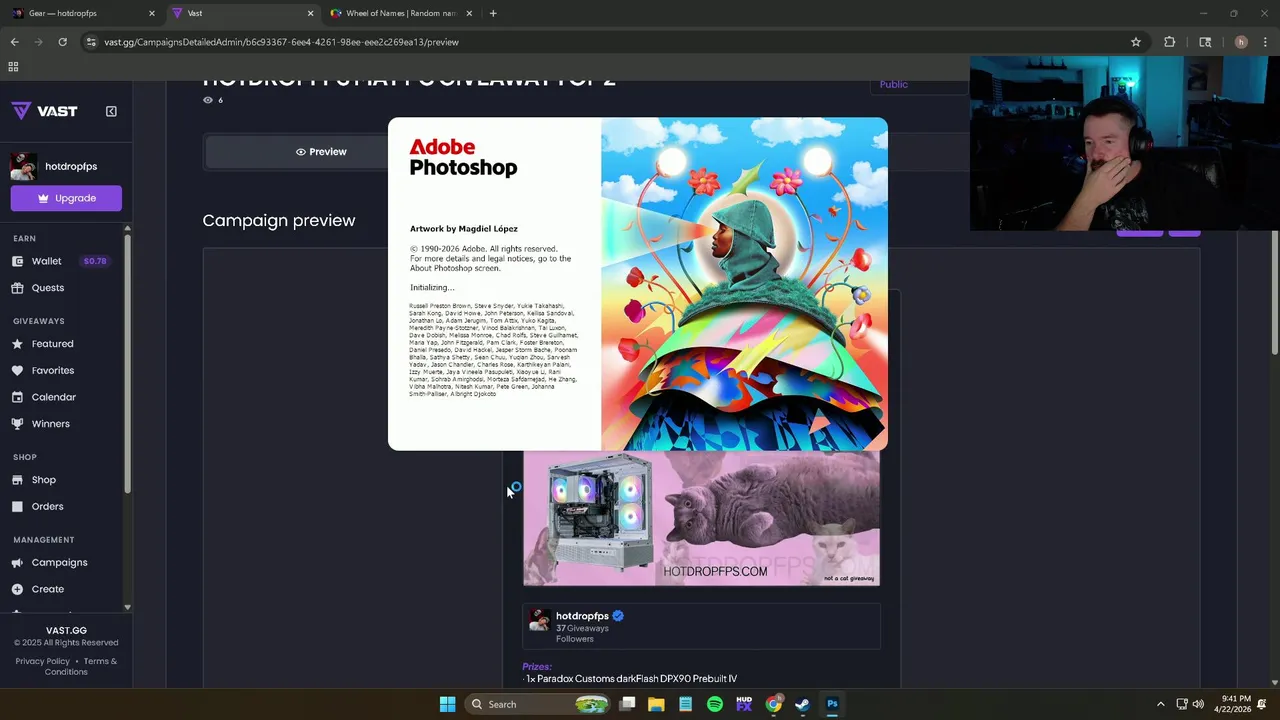Click Windows taskbar Search box
The height and width of the screenshot is (720, 1280).
pos(538,704)
